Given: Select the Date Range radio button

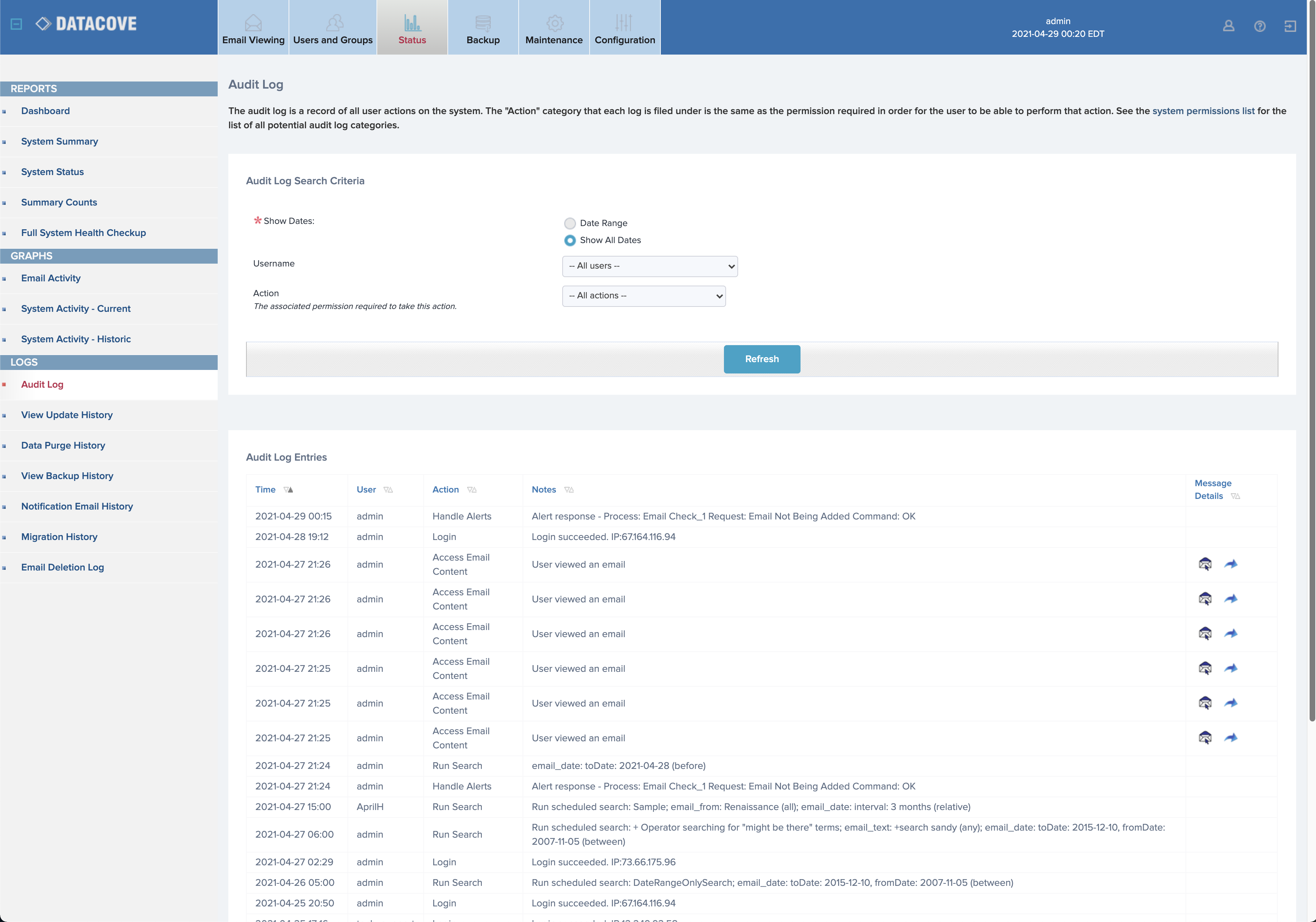Looking at the screenshot, I should [570, 224].
